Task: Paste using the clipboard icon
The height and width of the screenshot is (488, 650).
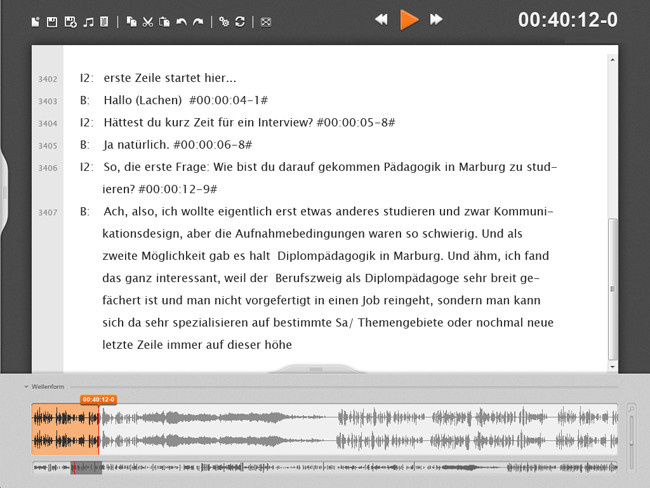Action: point(164,22)
